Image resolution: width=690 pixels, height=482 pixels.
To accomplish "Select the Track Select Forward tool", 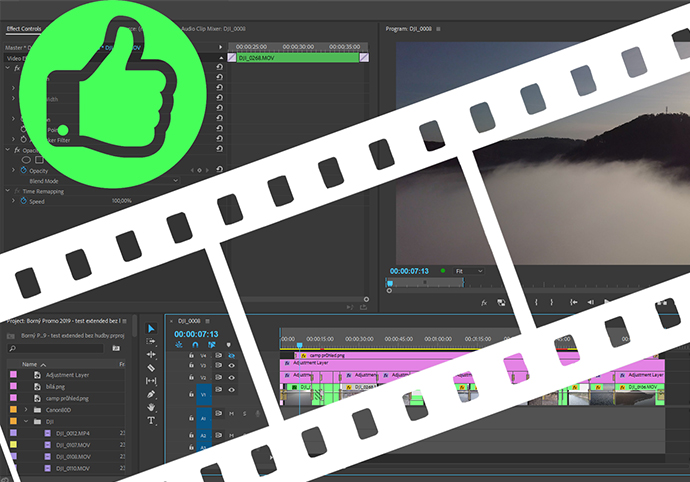I will [x=150, y=341].
